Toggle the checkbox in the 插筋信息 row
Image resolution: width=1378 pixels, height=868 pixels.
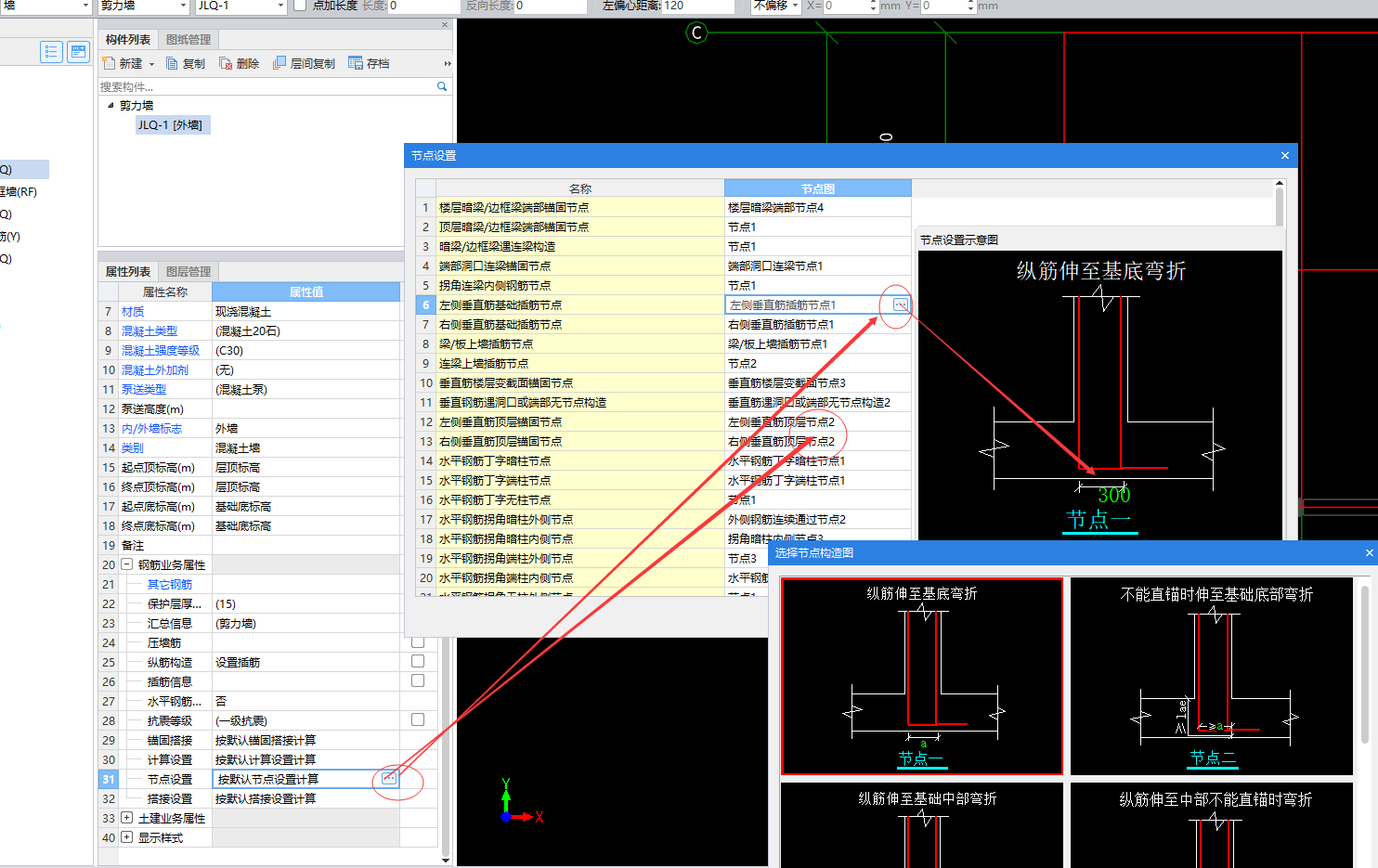point(418,680)
